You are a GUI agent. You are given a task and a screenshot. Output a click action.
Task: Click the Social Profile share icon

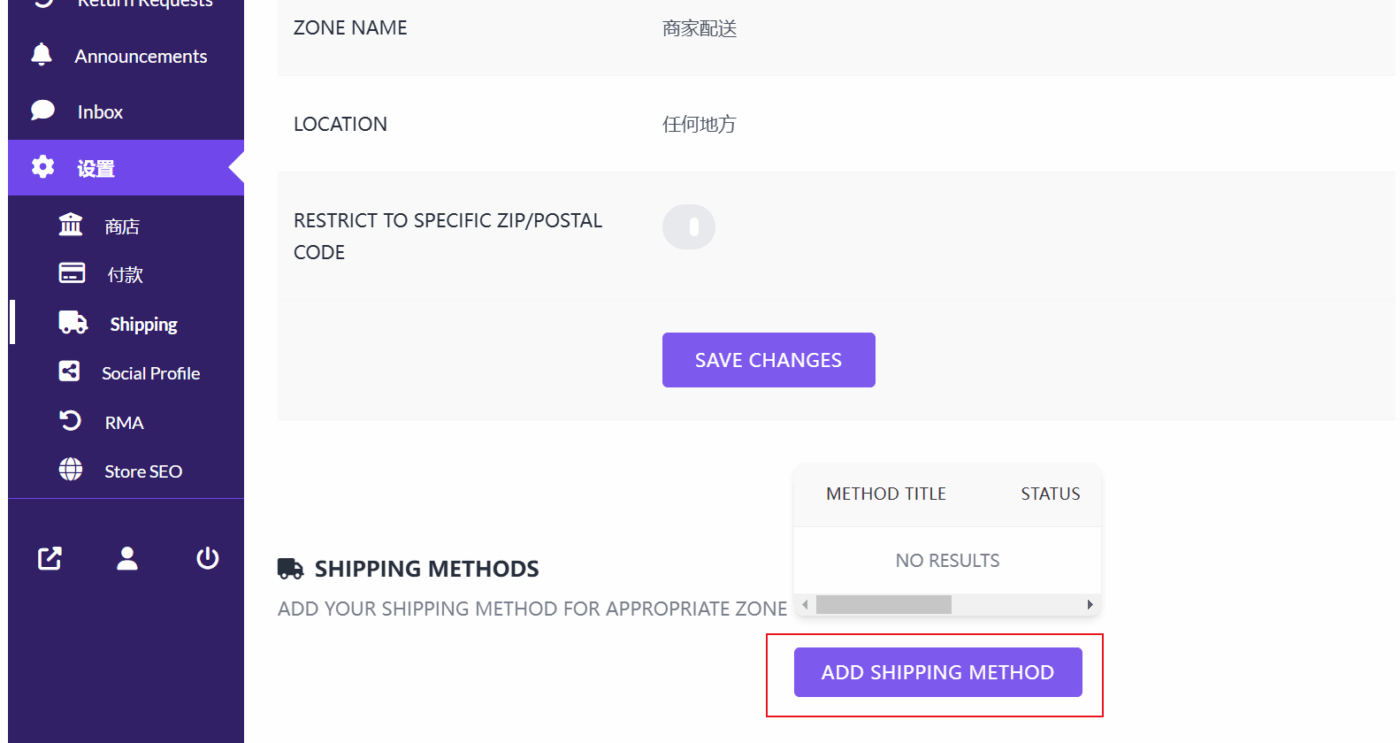[x=69, y=372]
